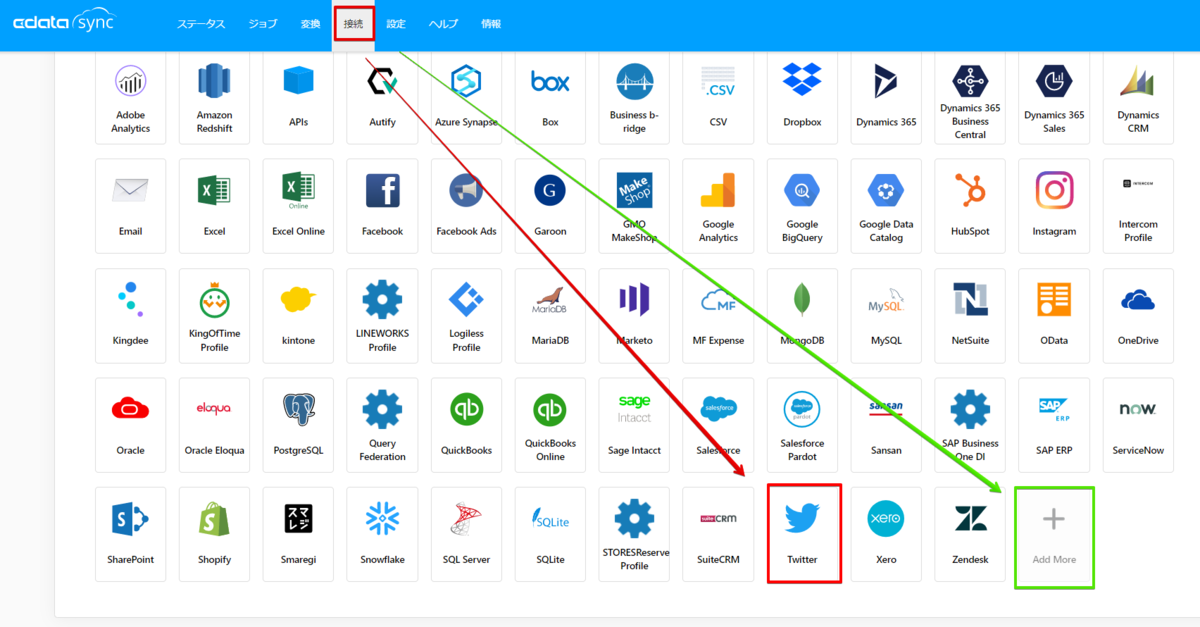Open the ヘルプ menu
Screen dimensions: 1200x627
pos(443,24)
